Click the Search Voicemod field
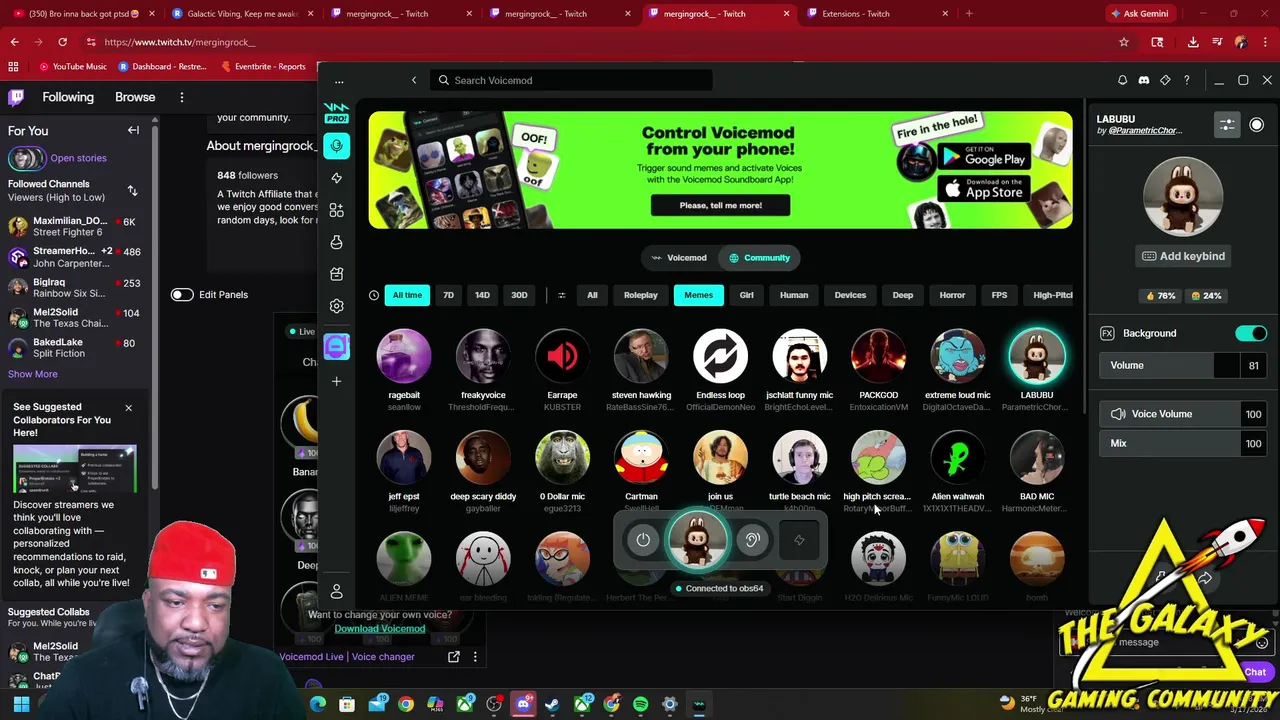This screenshot has height=720, width=1280. click(573, 80)
